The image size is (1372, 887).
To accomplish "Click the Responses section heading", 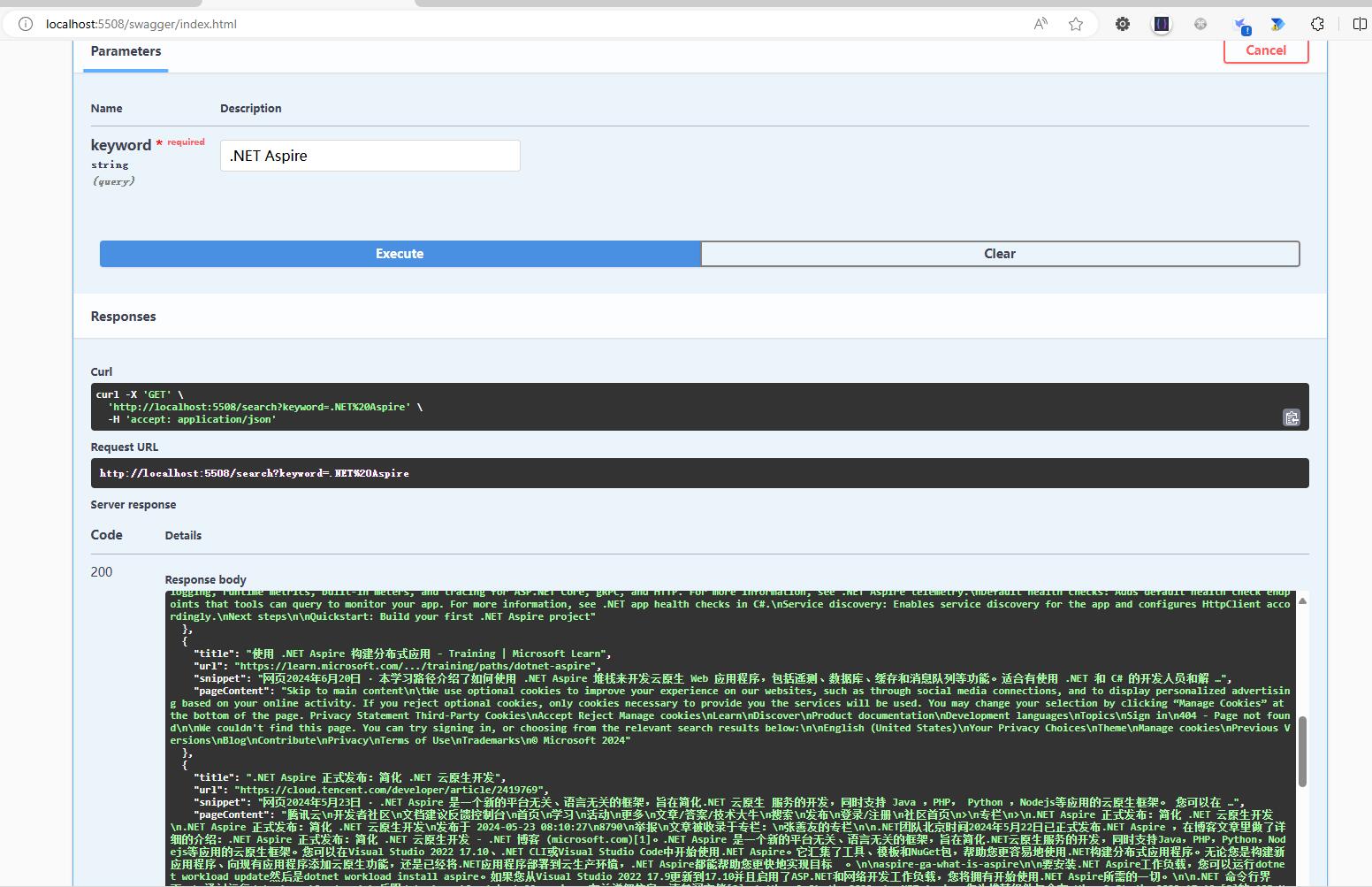I will pyautogui.click(x=124, y=317).
